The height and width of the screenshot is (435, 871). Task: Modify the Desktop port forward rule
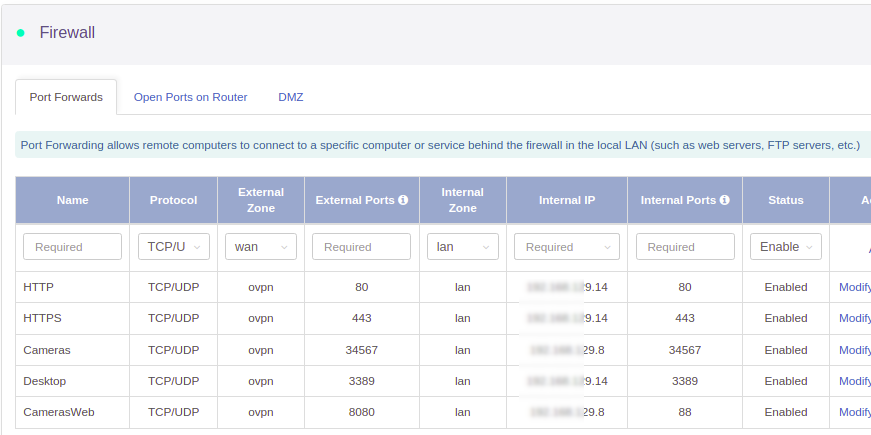[x=855, y=381]
